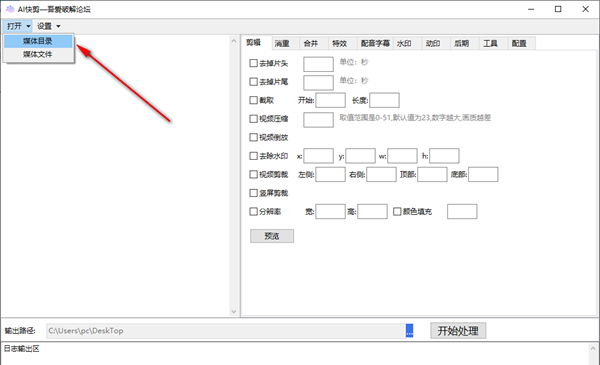Click the 顶部 crop input field
This screenshot has height=365, width=600.
pyautogui.click(x=432, y=174)
